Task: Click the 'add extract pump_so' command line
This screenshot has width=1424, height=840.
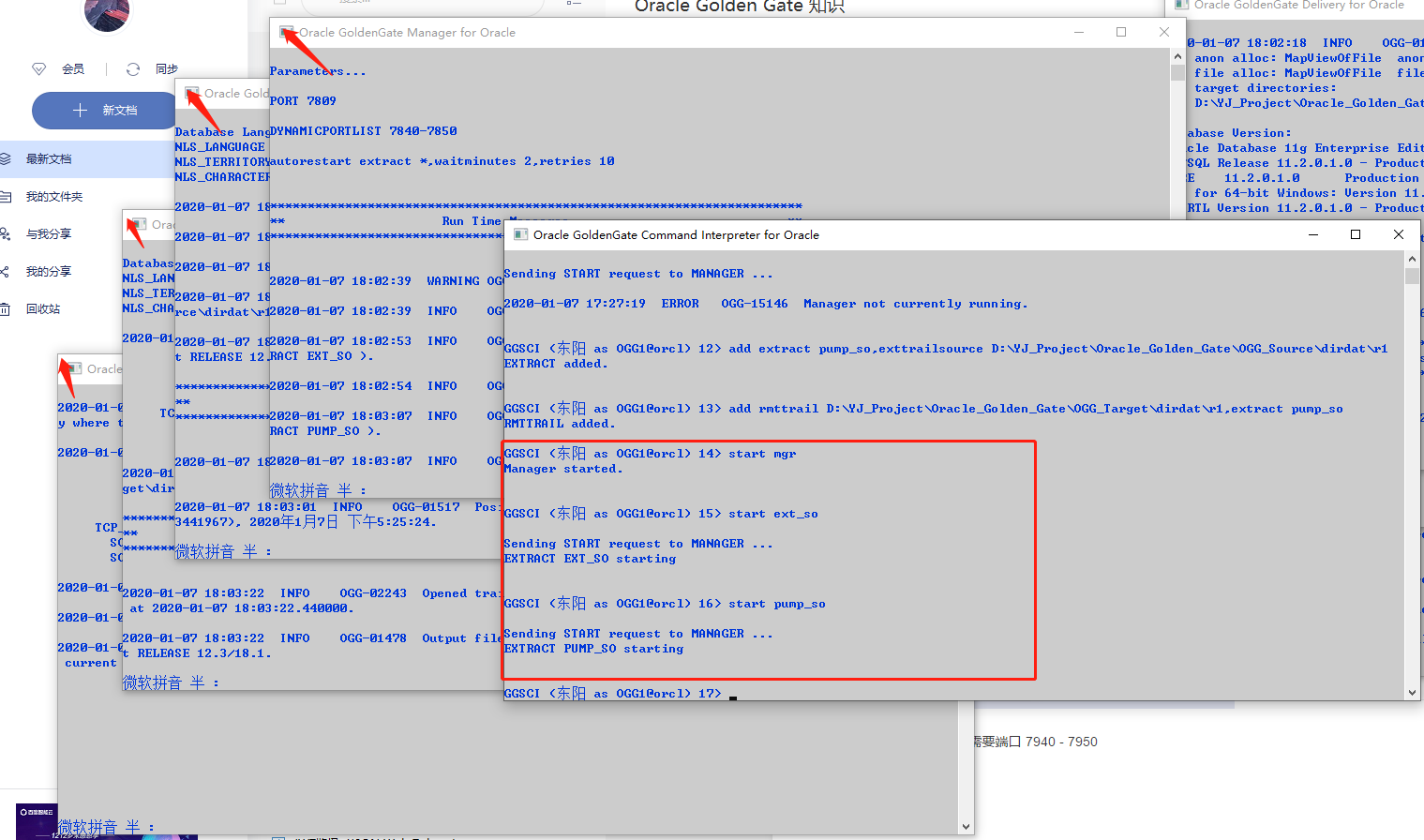Action: (946, 349)
